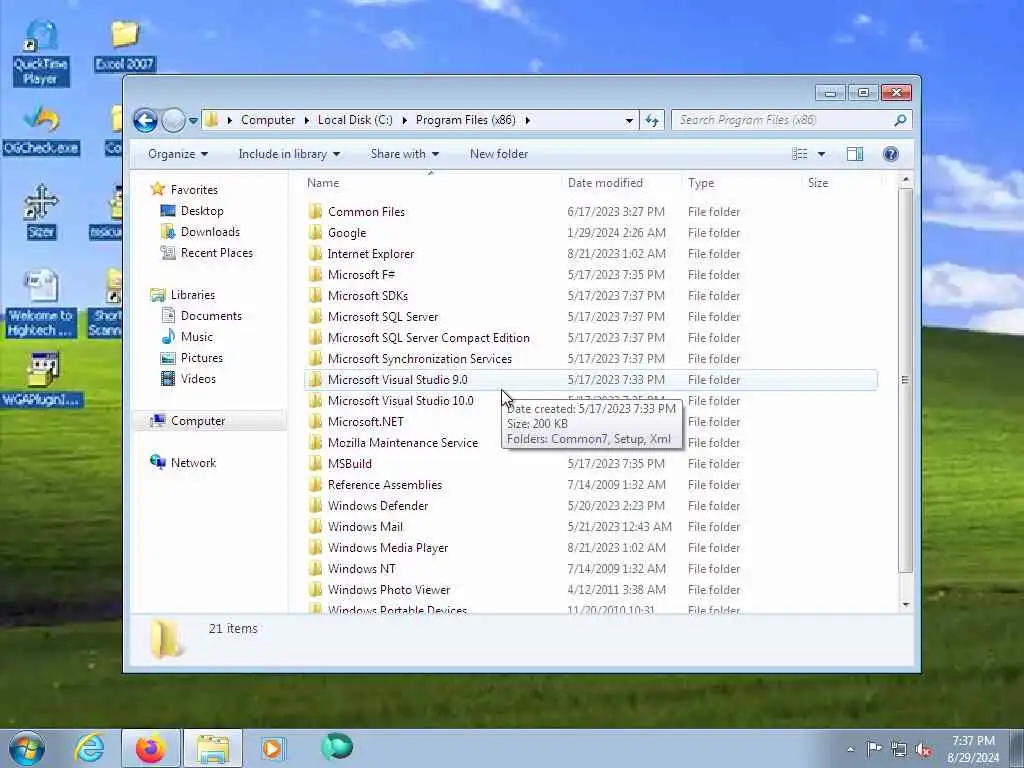
Task: Select Desktop under Favorites
Action: tap(202, 211)
